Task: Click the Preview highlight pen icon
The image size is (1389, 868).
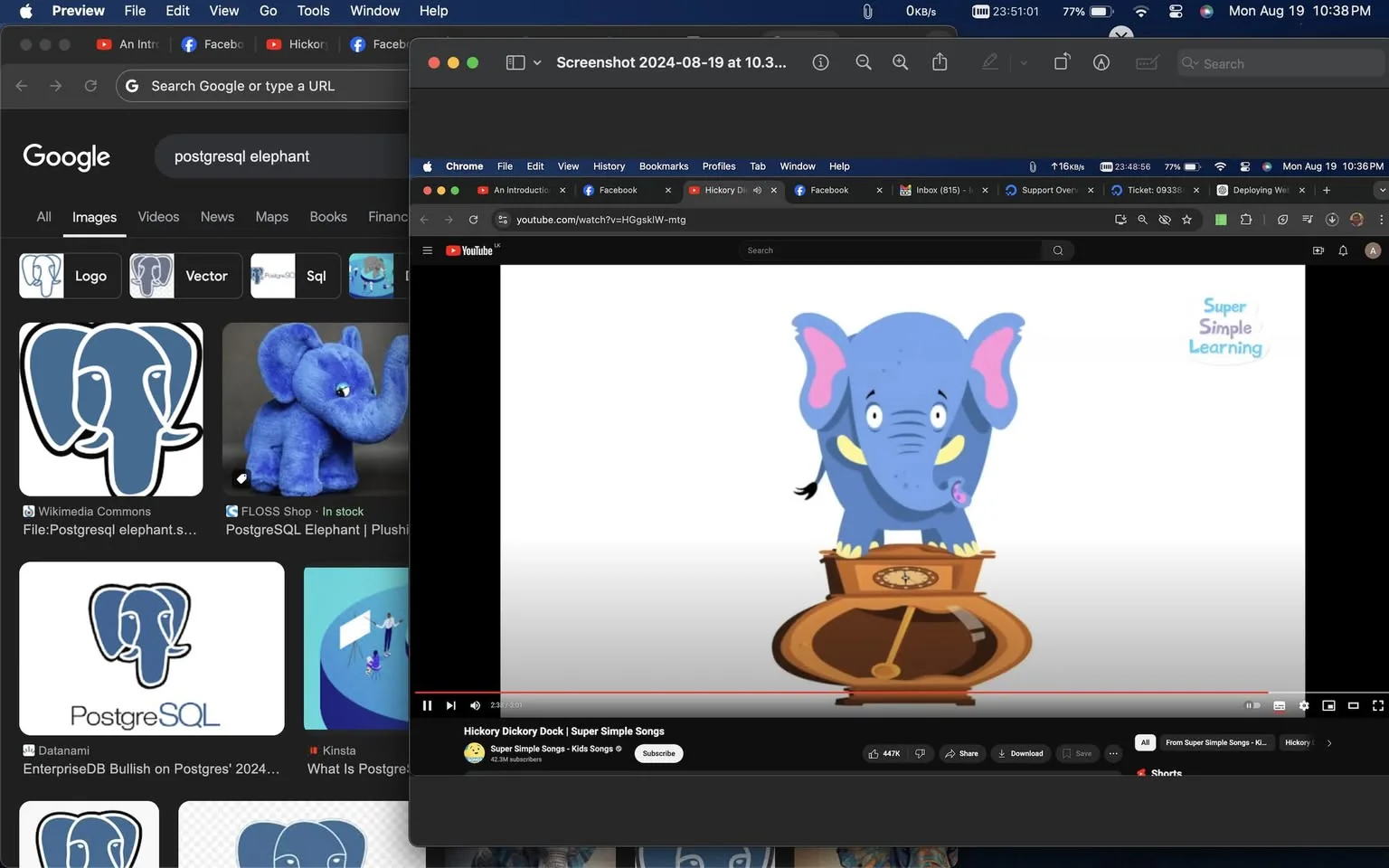Action: (990, 62)
